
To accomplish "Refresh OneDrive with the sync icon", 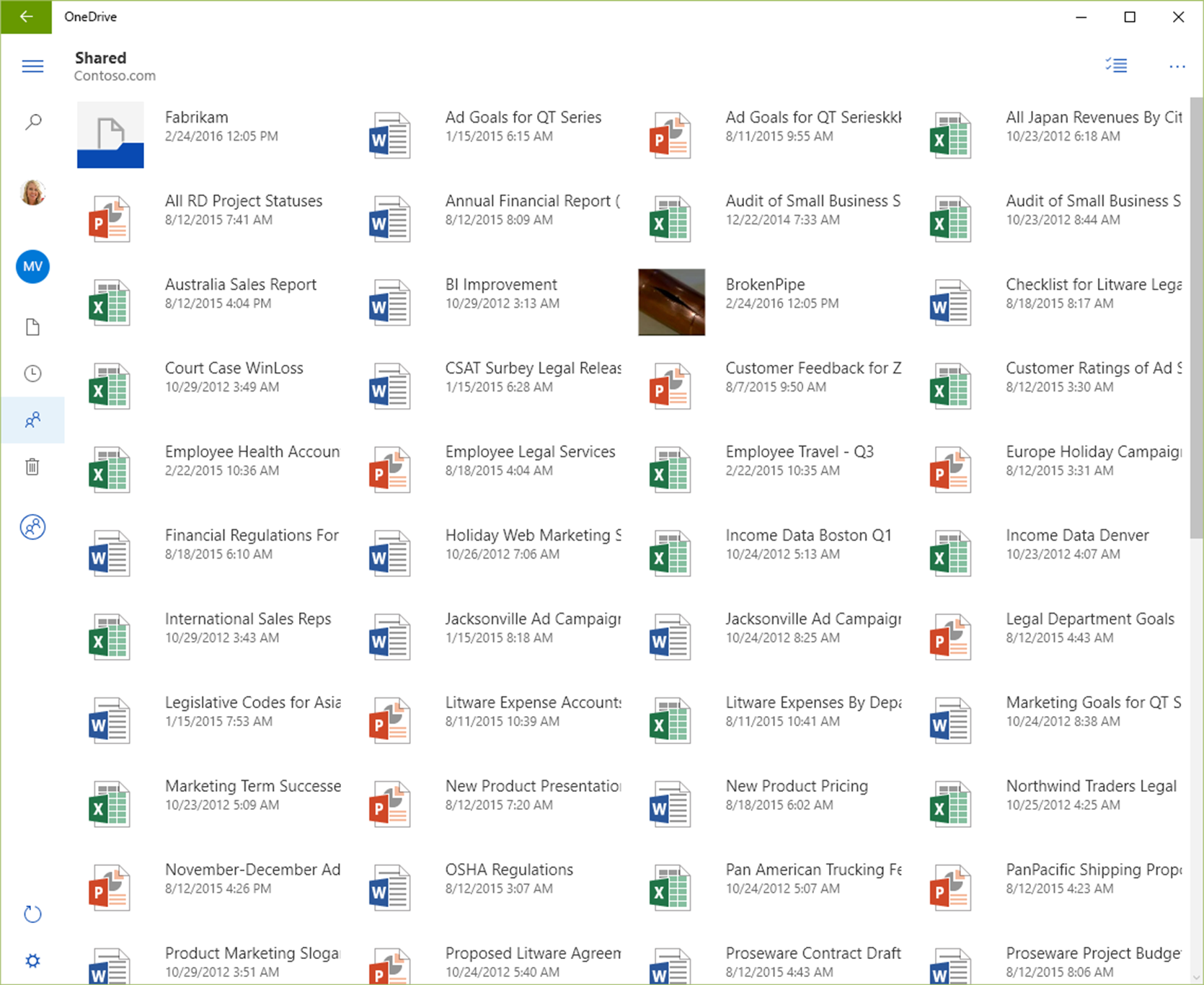I will [x=32, y=914].
